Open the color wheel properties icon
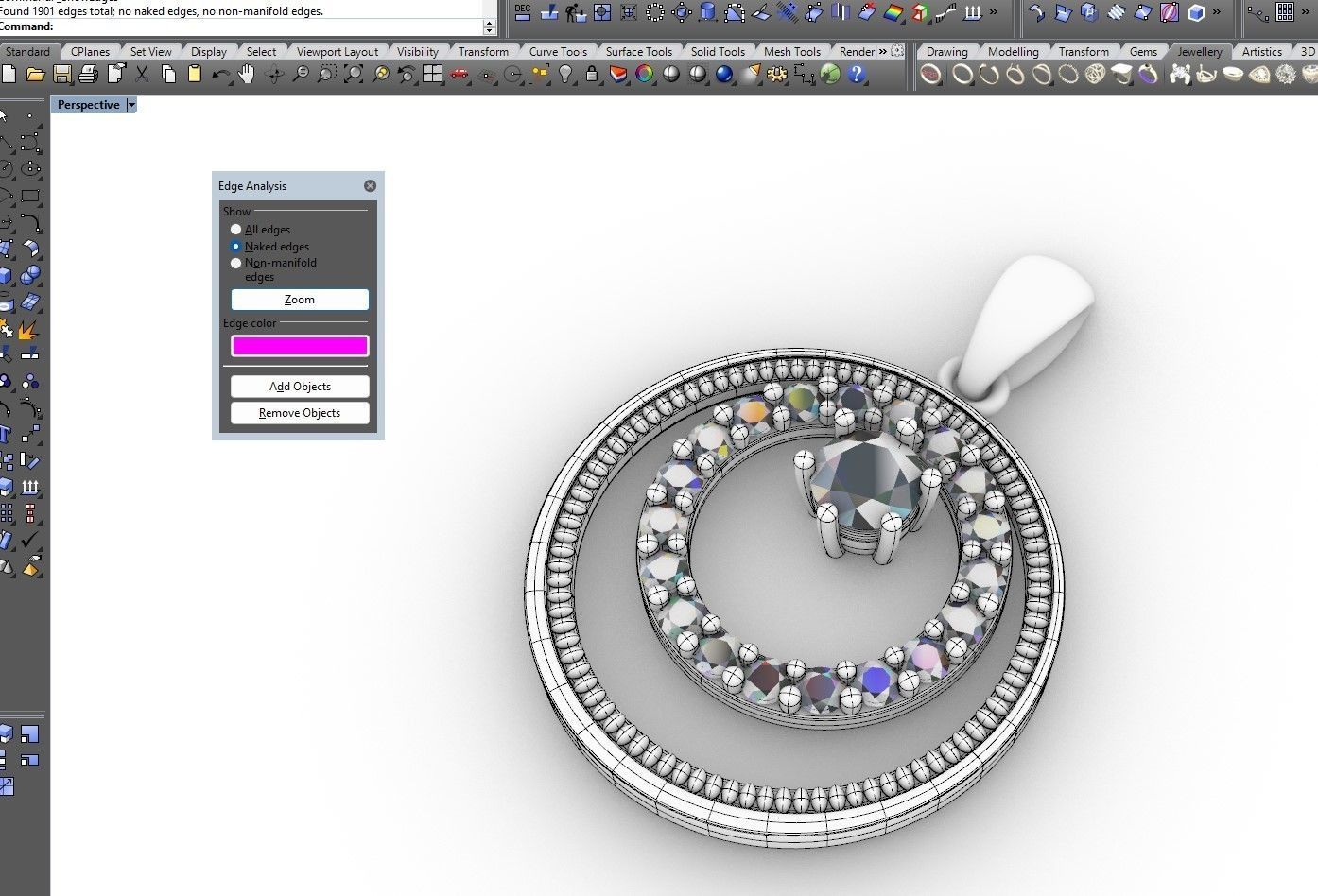Viewport: 1318px width, 896px height. tap(645, 74)
